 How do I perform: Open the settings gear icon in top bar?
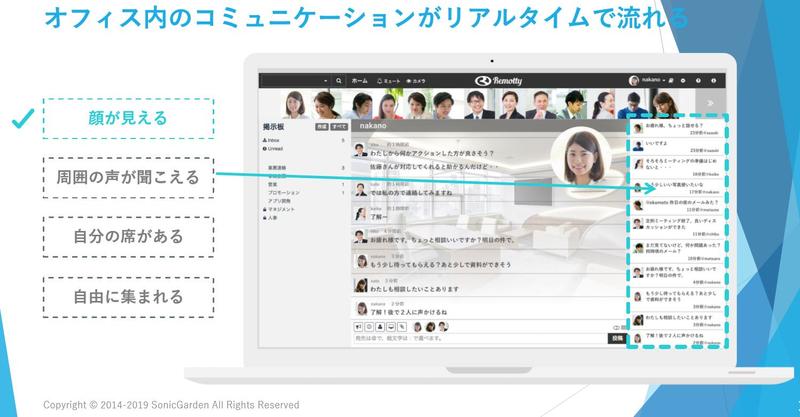(x=683, y=81)
